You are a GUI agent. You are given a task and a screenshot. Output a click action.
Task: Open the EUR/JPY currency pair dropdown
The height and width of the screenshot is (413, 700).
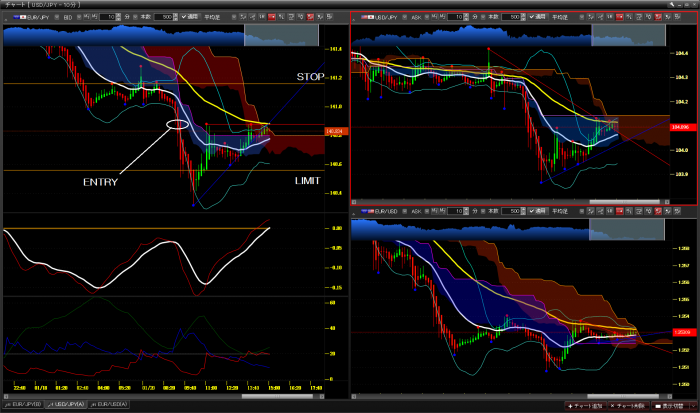click(x=57, y=17)
